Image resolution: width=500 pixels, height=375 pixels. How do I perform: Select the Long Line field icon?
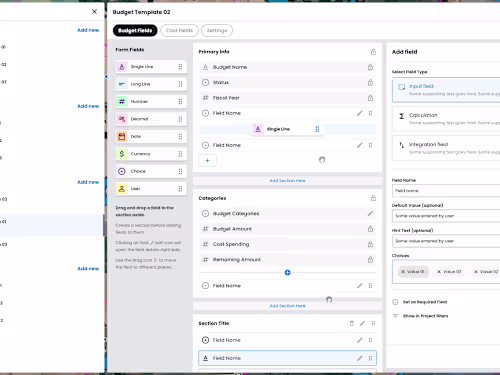click(122, 84)
